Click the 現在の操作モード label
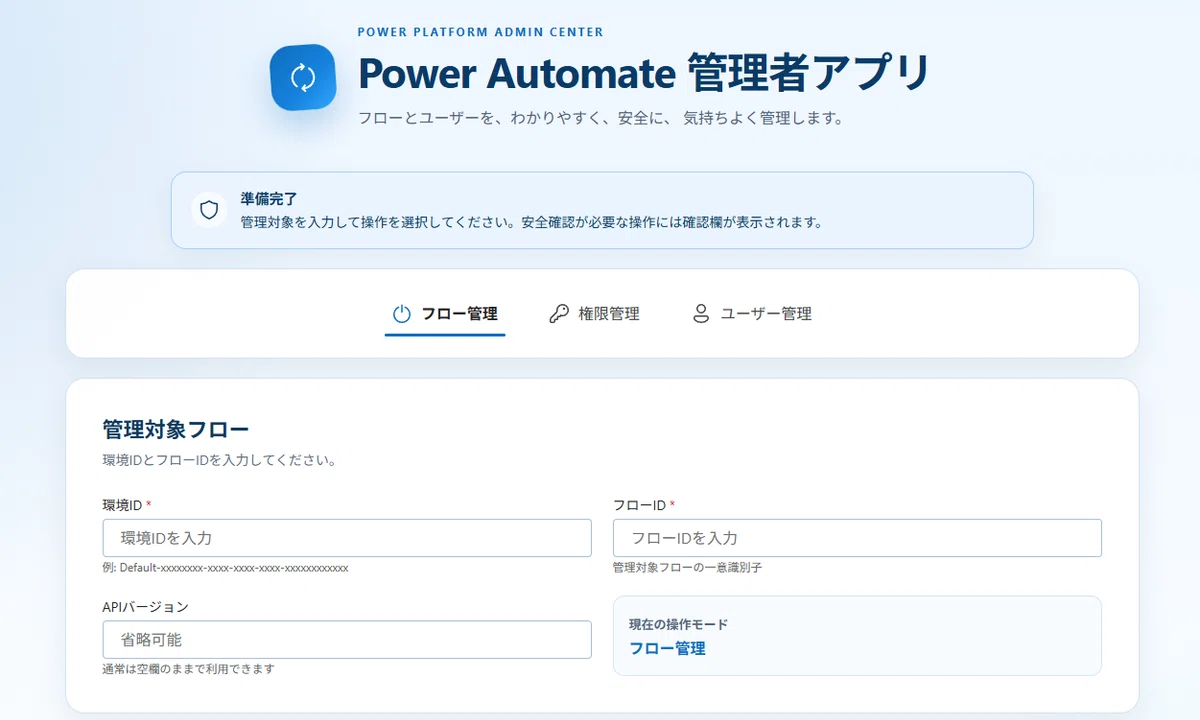 678,624
